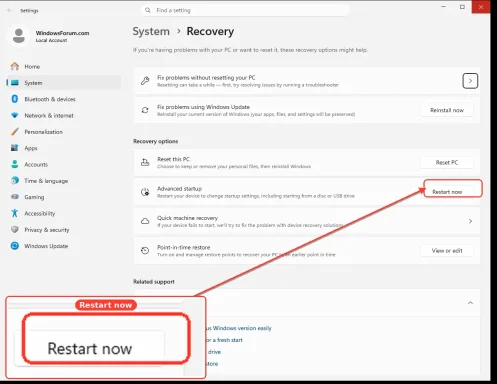The height and width of the screenshot is (384, 497).
Task: Collapse the Related support section chevron
Action: coord(470,303)
